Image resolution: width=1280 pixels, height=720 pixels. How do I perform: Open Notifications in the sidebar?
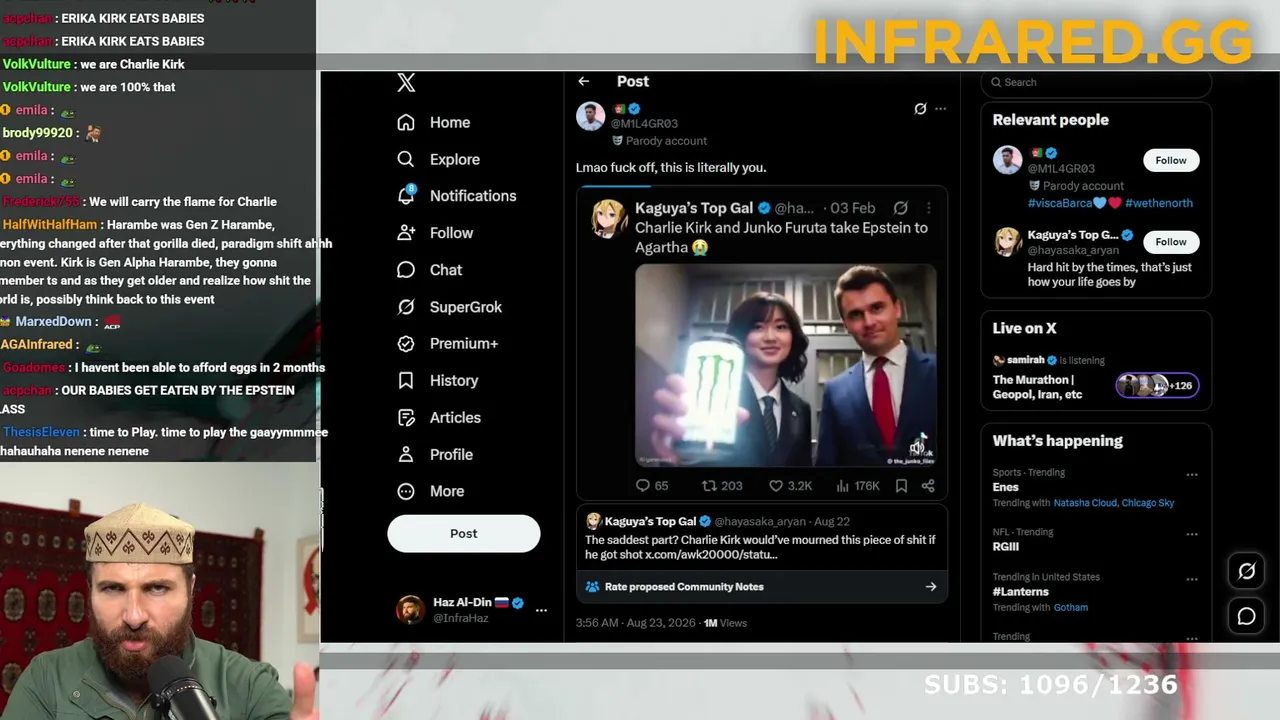click(456, 196)
